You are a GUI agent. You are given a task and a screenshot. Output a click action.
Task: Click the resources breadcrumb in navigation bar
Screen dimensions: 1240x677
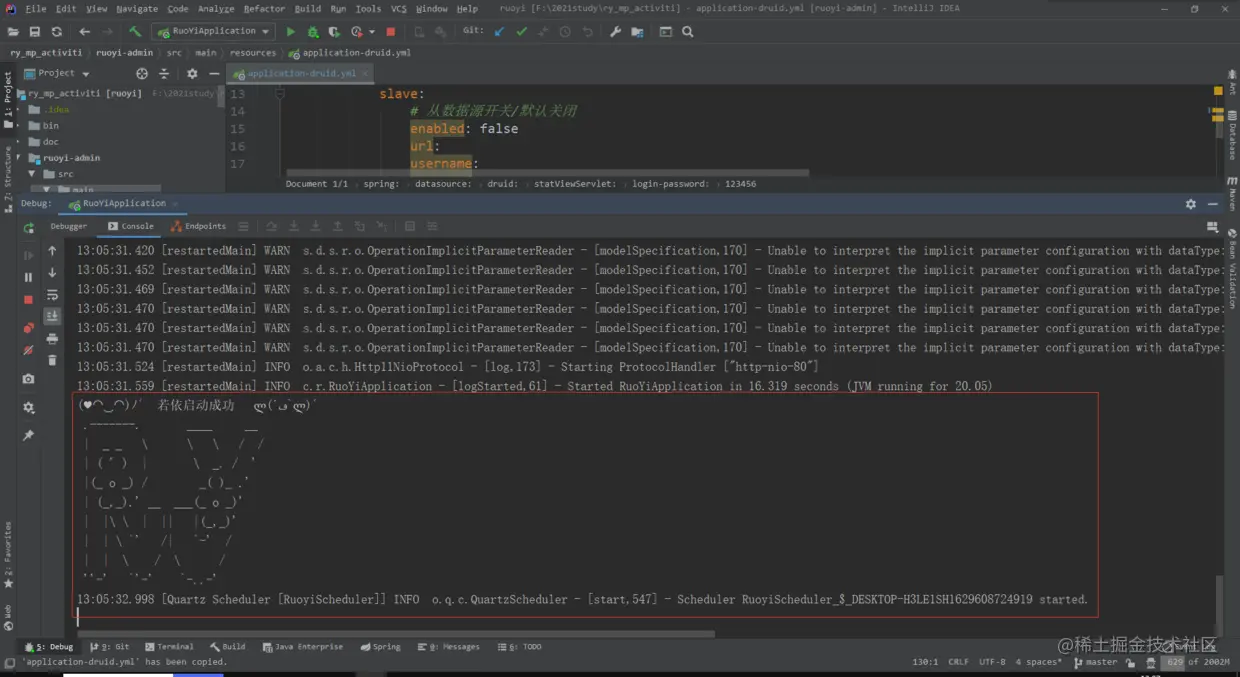[x=252, y=53]
